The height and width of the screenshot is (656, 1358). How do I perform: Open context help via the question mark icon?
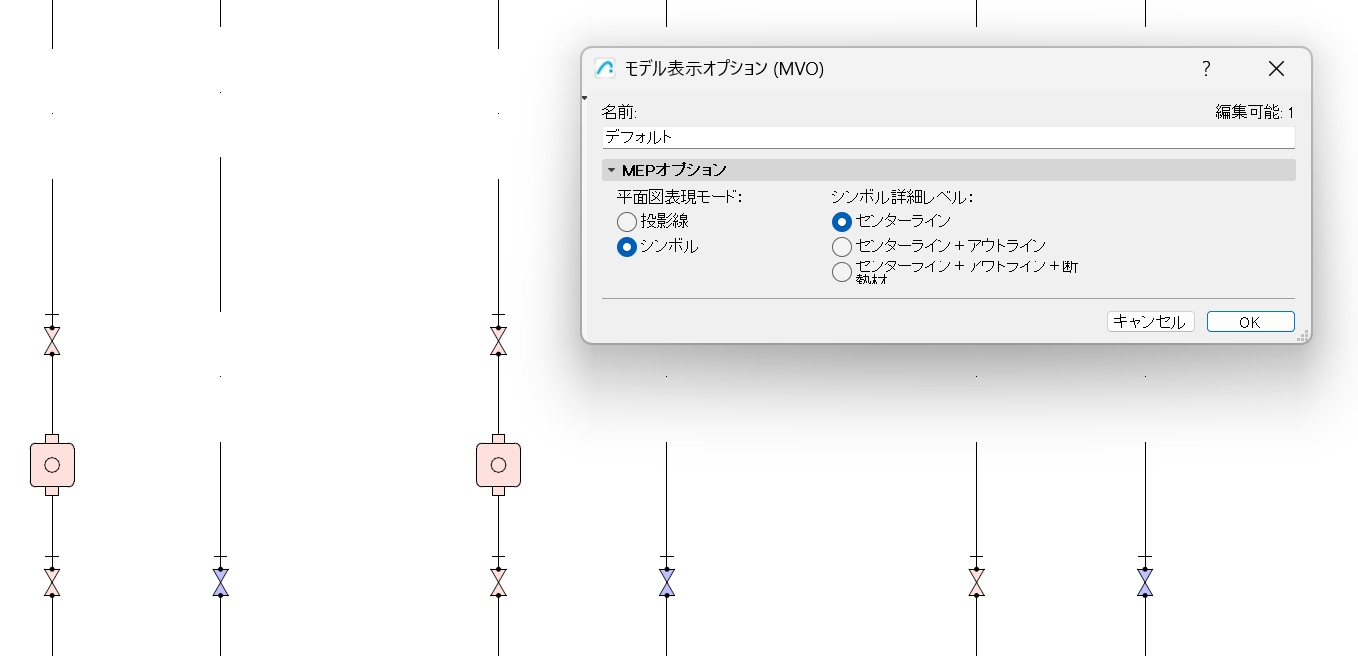[1206, 69]
